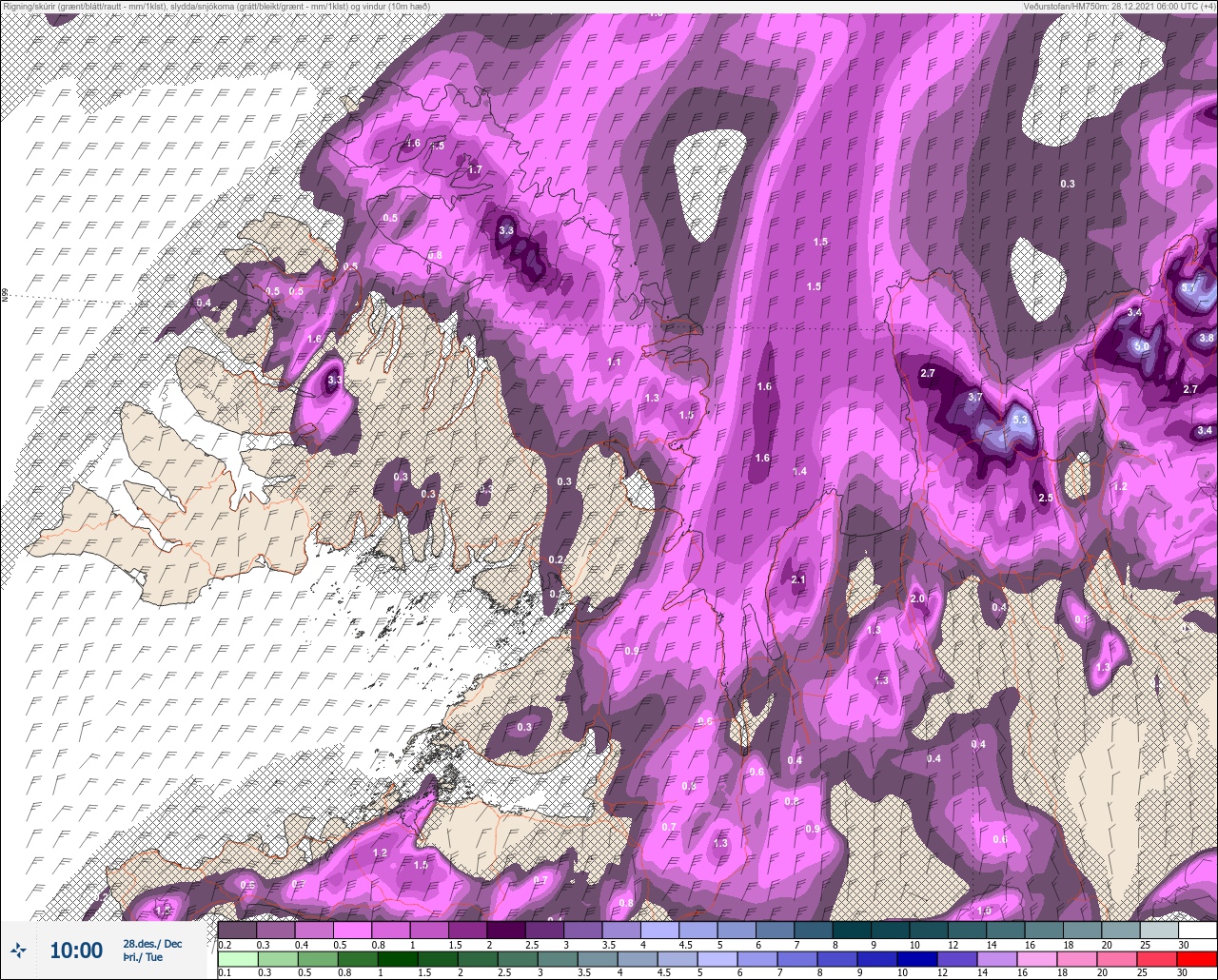Viewport: 1218px width, 980px height.
Task: Select the pale green 0.1 swatch in bottom legend
Action: 237,959
